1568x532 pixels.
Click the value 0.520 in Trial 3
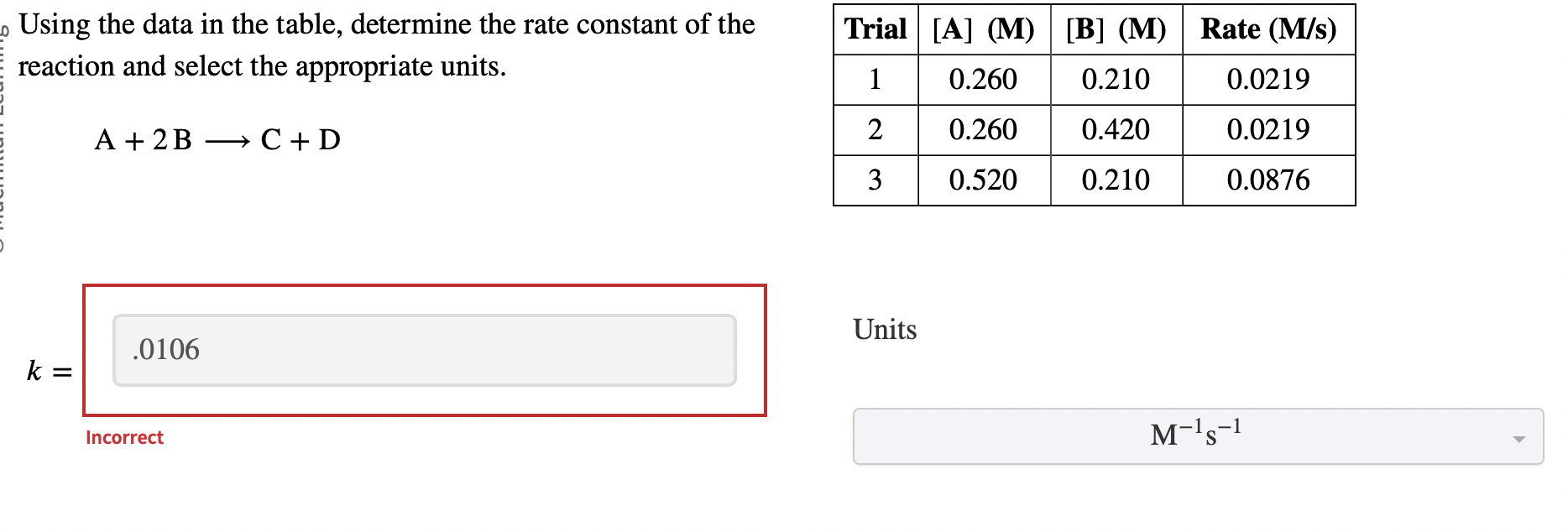coord(983,179)
